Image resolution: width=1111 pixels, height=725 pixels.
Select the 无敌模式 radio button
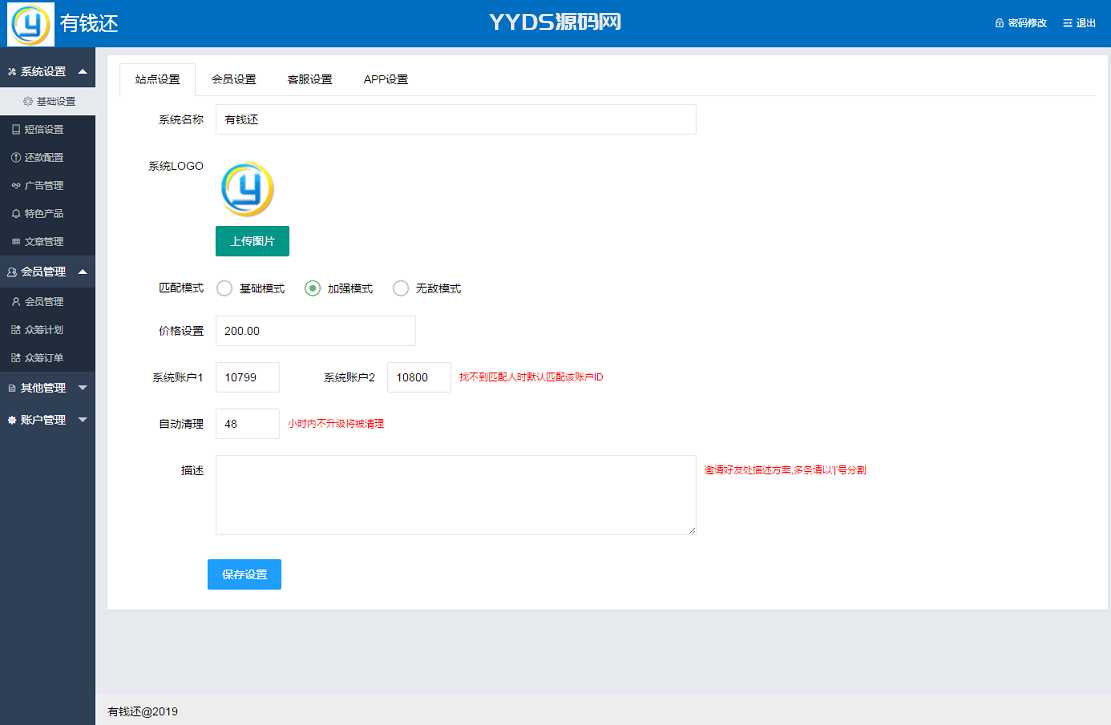pyautogui.click(x=401, y=288)
